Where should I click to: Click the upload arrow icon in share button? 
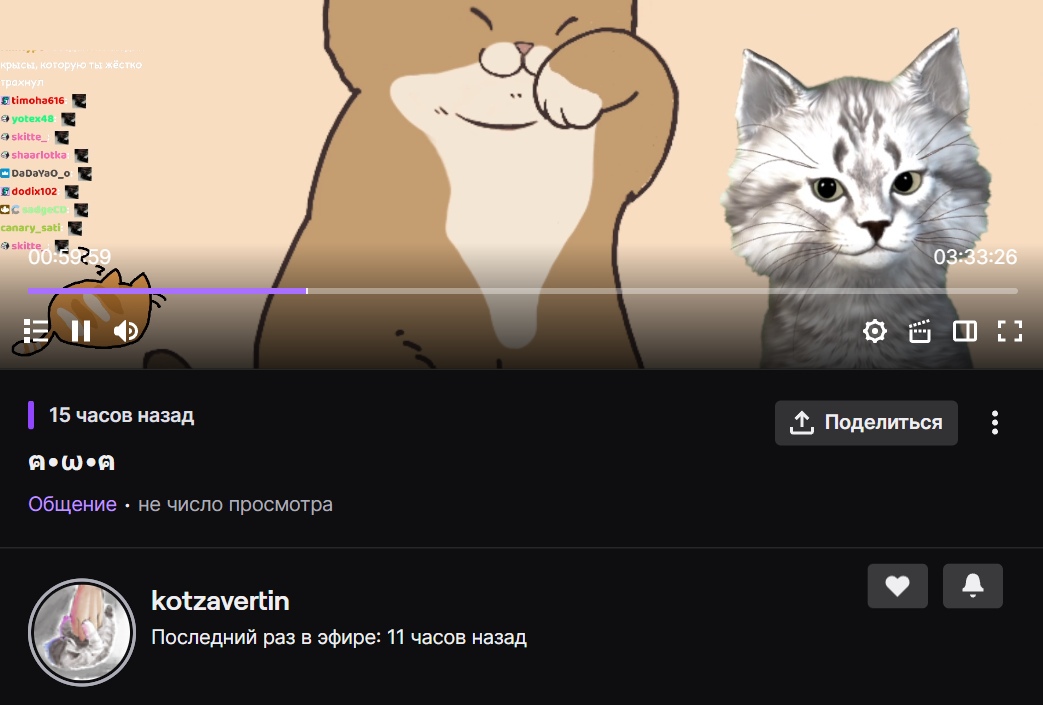[x=802, y=422]
